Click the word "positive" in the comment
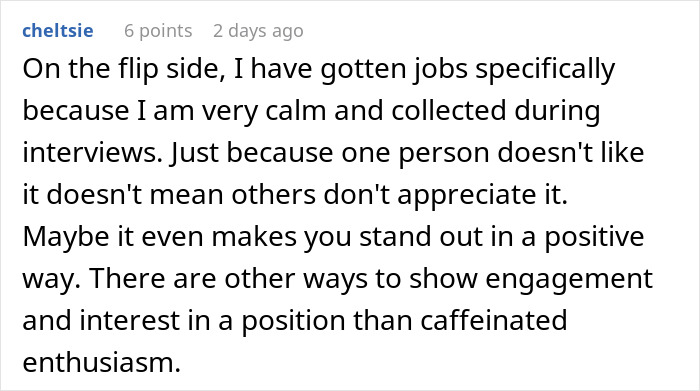 click(x=594, y=237)
